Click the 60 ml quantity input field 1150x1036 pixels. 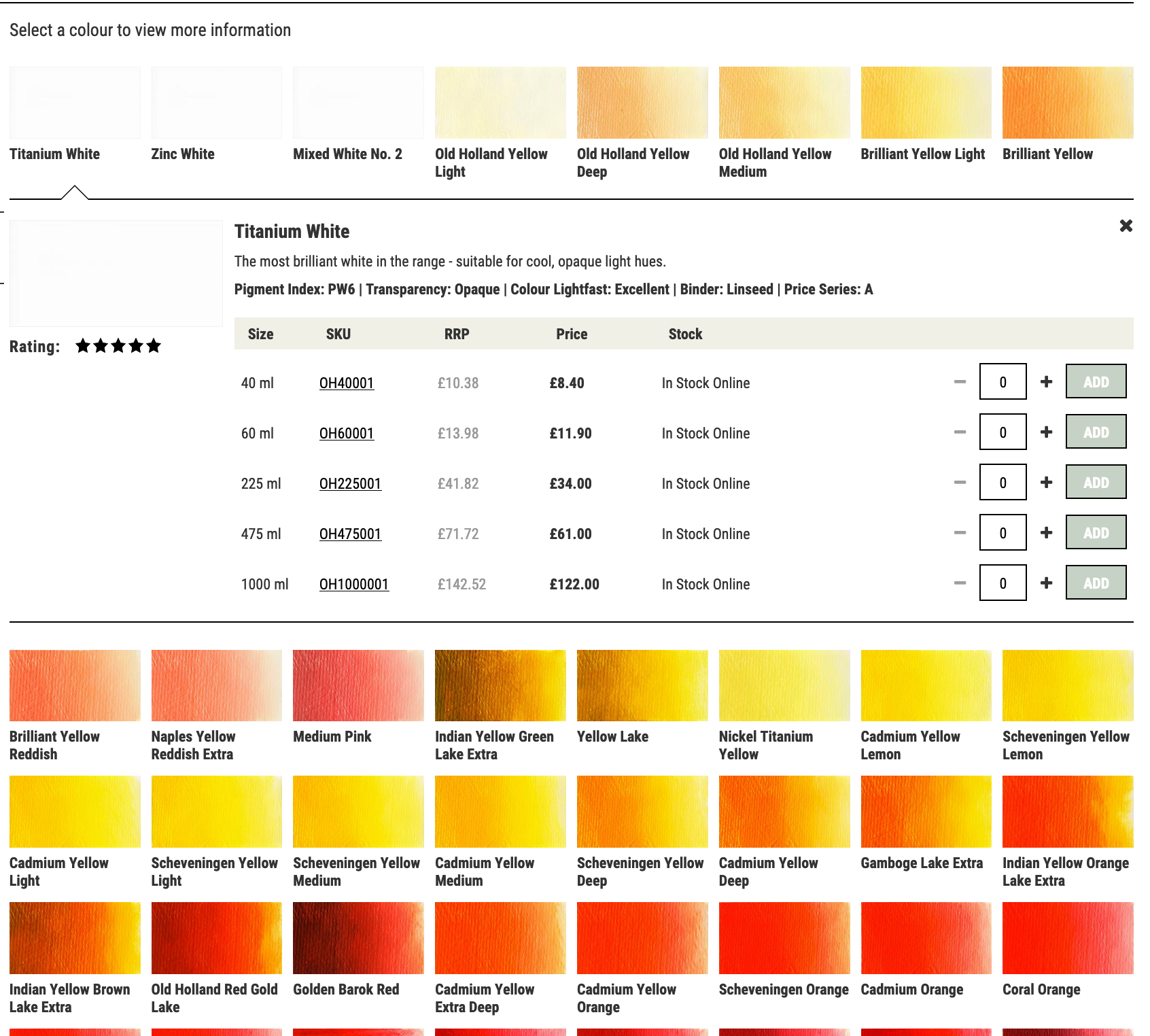point(1003,432)
